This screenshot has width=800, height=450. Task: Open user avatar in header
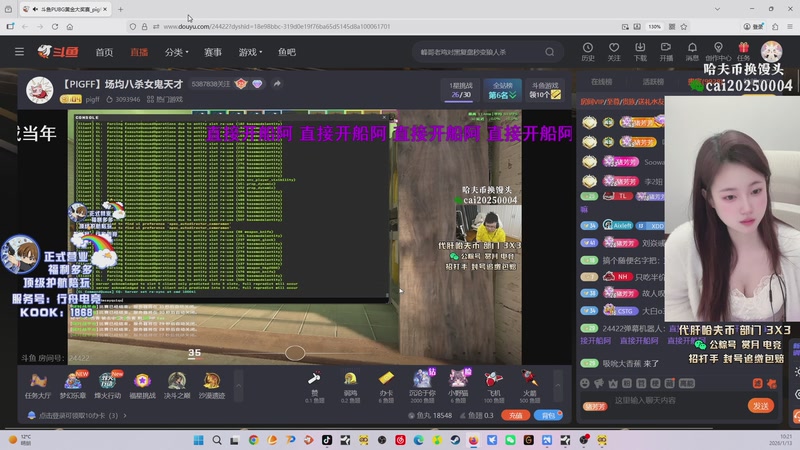click(771, 52)
